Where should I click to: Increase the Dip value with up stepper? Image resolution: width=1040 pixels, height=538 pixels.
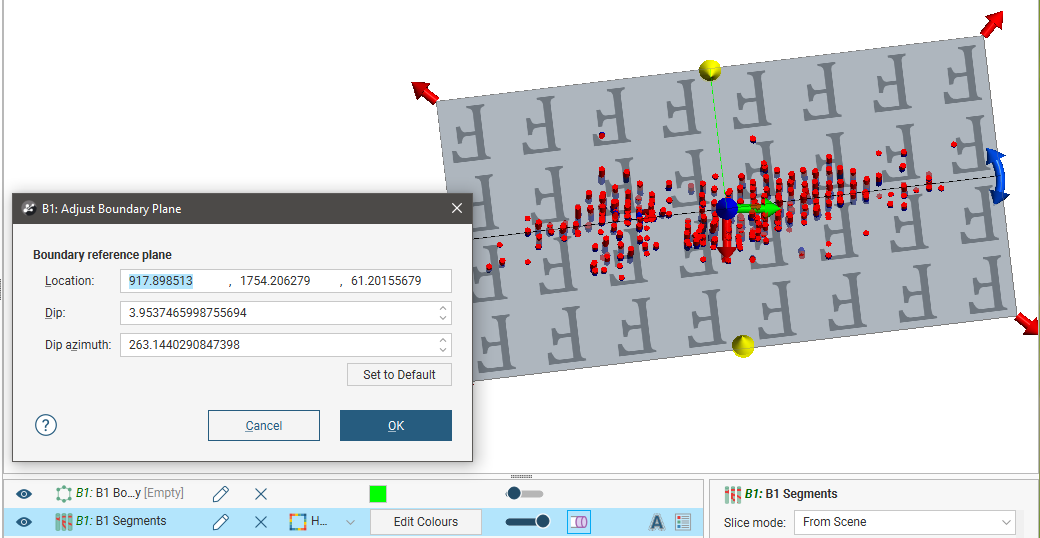point(443,308)
